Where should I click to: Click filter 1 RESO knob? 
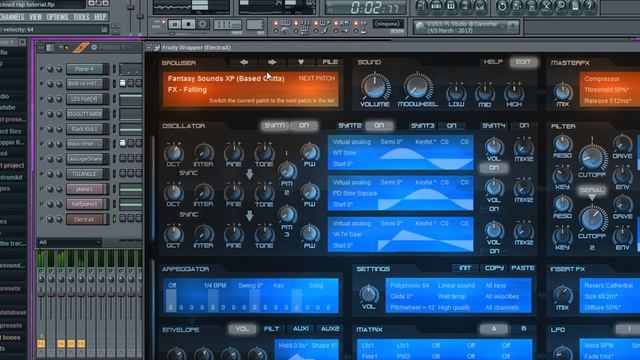[x=562, y=144]
